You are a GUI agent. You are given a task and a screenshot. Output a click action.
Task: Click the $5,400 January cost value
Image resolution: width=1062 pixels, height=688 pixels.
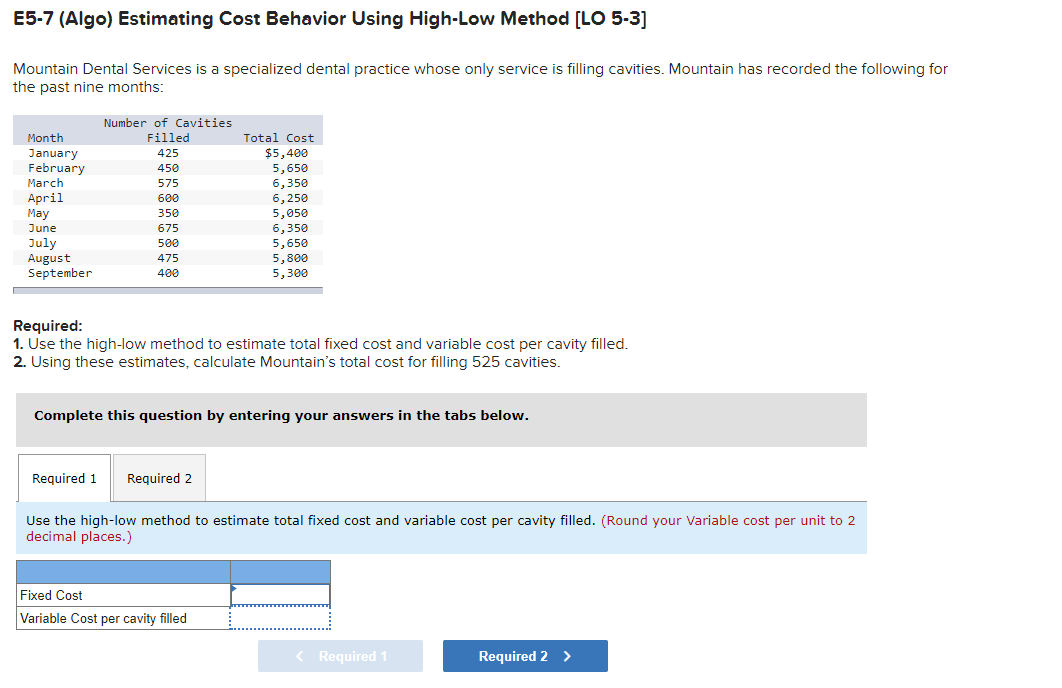tap(293, 152)
